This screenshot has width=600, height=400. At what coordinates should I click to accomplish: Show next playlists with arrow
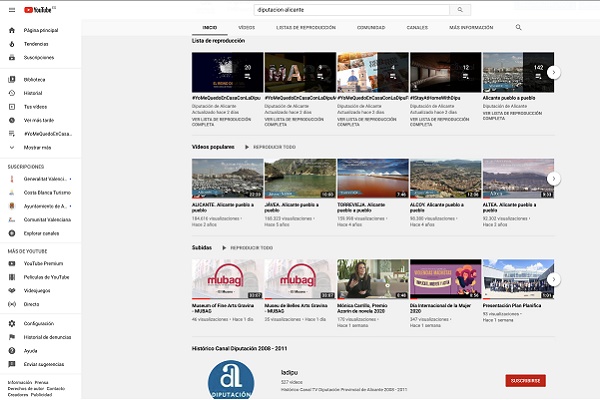click(x=554, y=72)
